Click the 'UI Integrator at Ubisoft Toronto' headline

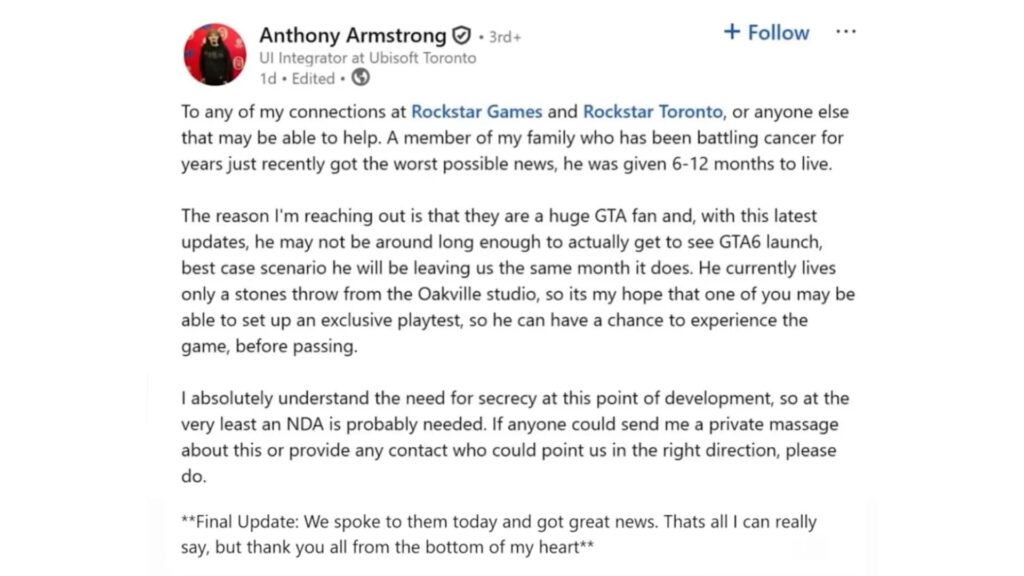click(x=368, y=58)
